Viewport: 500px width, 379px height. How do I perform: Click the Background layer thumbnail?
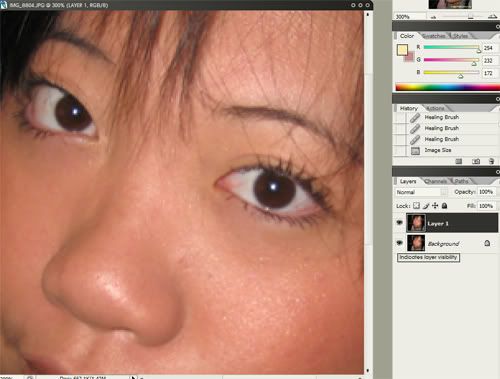pyautogui.click(x=416, y=243)
